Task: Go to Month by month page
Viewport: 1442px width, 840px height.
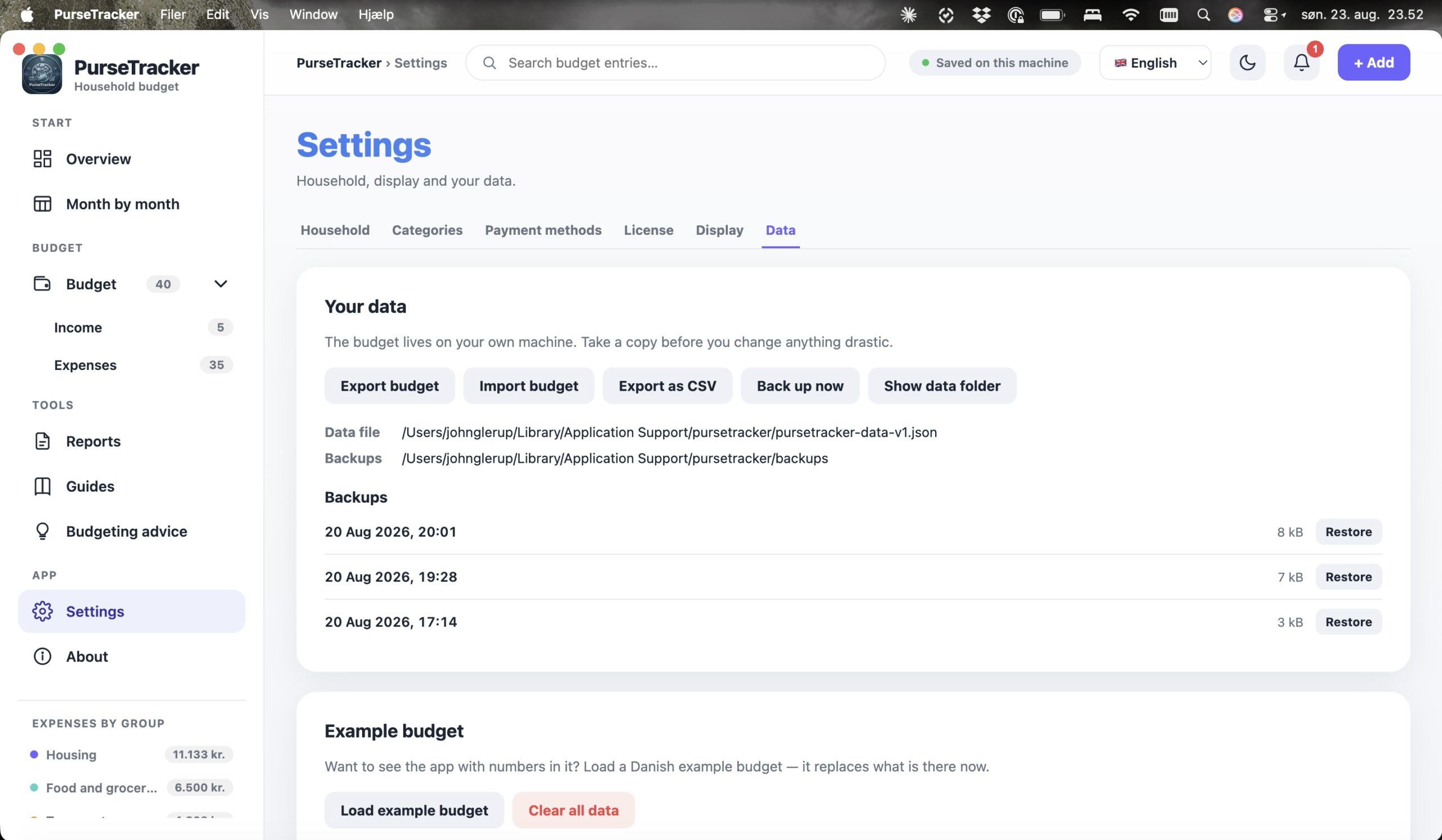Action: (132, 204)
